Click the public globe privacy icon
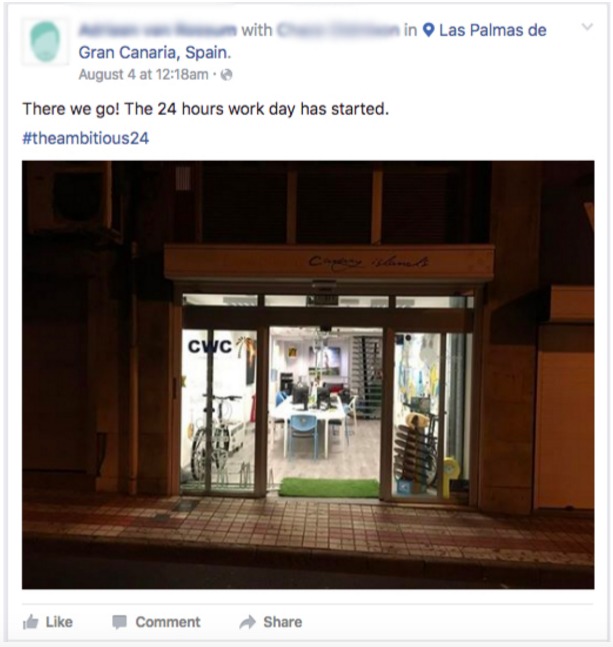Viewport: 613px width, 647px height. coord(226,75)
